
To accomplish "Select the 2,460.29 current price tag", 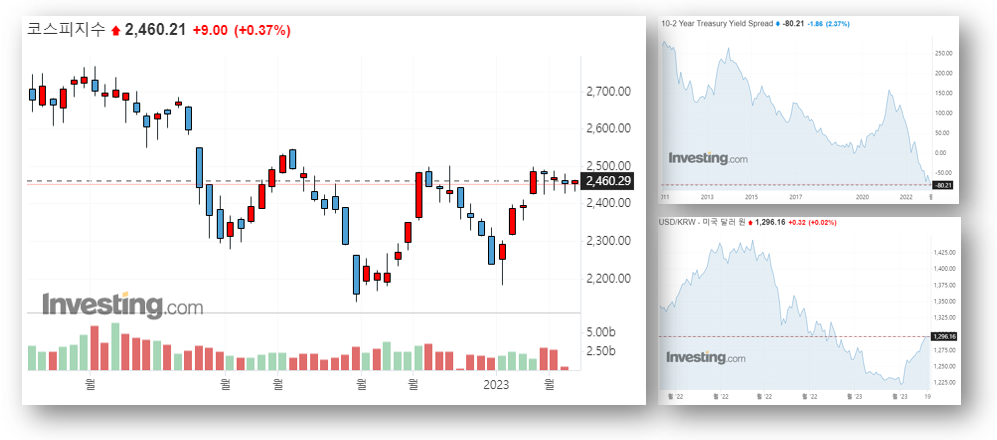I will click(x=607, y=181).
